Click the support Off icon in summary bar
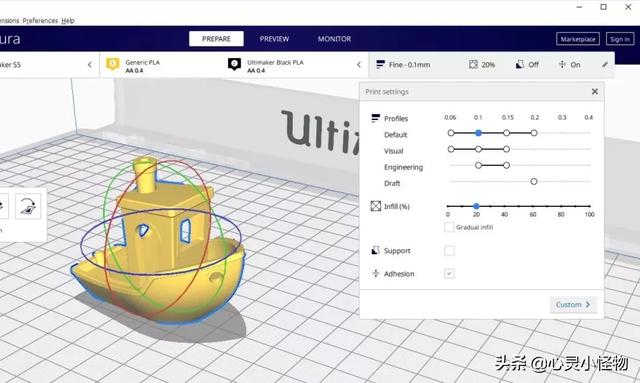640x383 pixels. 520,65
